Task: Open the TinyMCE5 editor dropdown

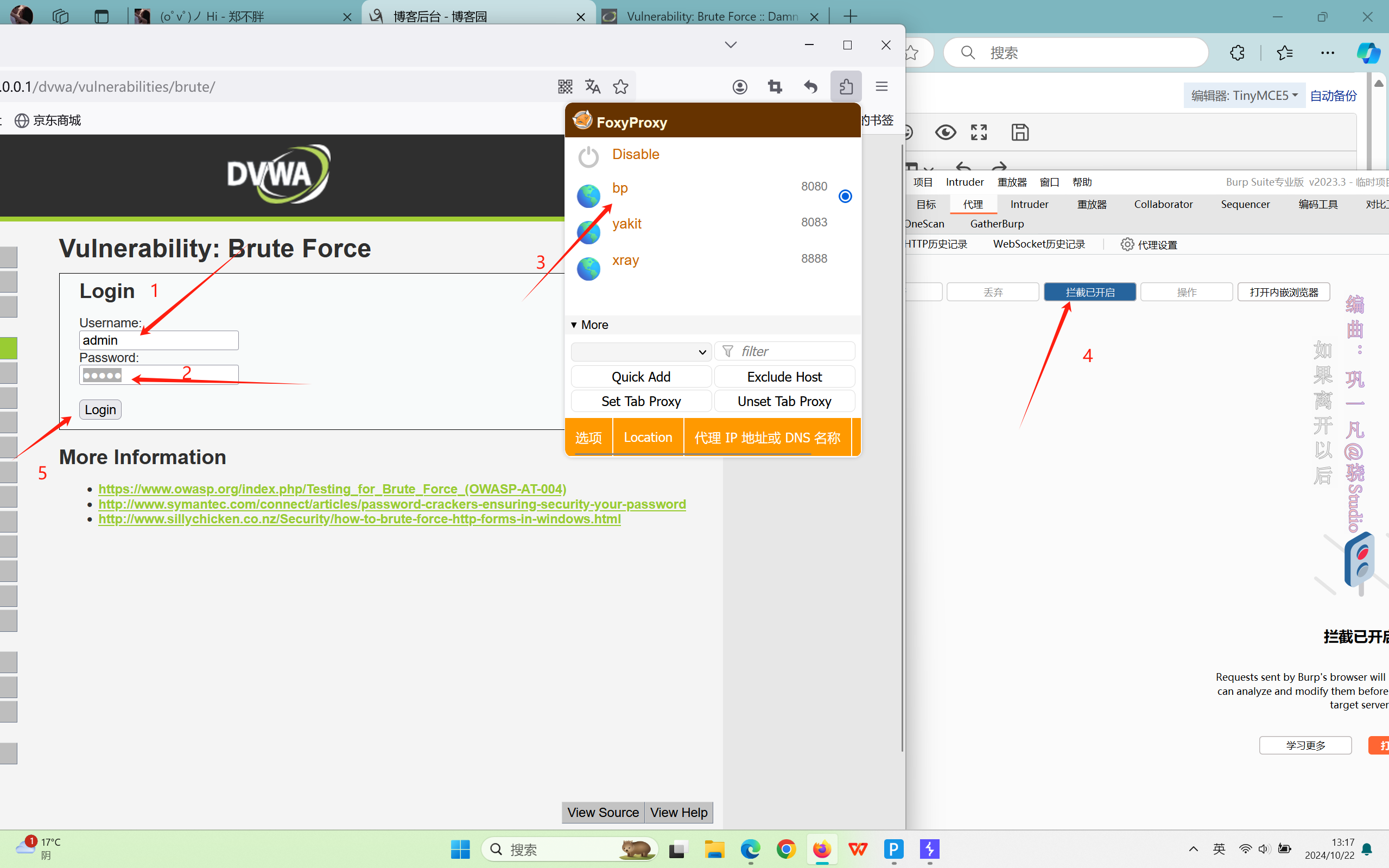Action: [x=1244, y=96]
